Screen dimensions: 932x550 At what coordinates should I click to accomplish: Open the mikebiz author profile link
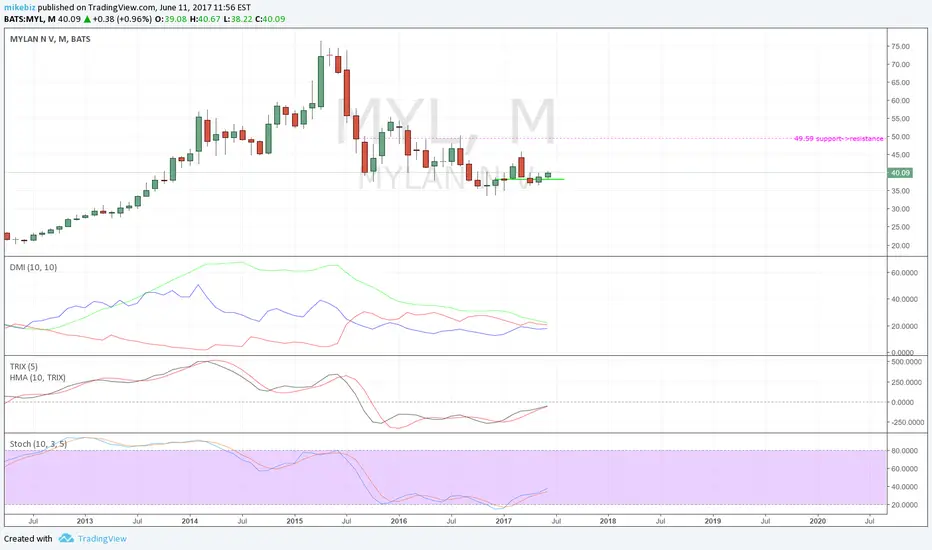click(19, 8)
